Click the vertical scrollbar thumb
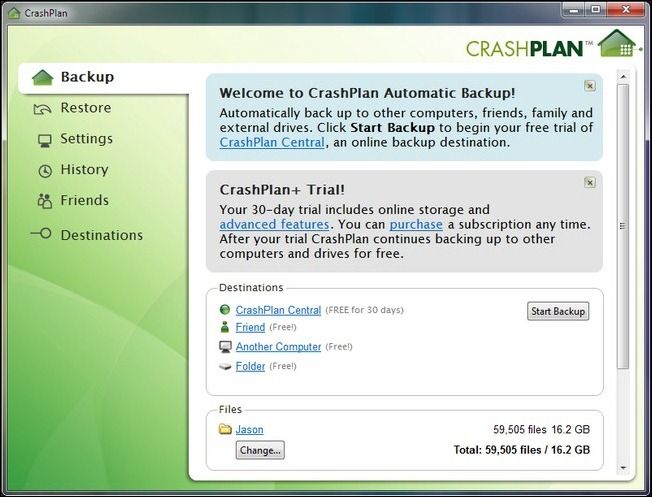The image size is (652, 497). [x=623, y=227]
